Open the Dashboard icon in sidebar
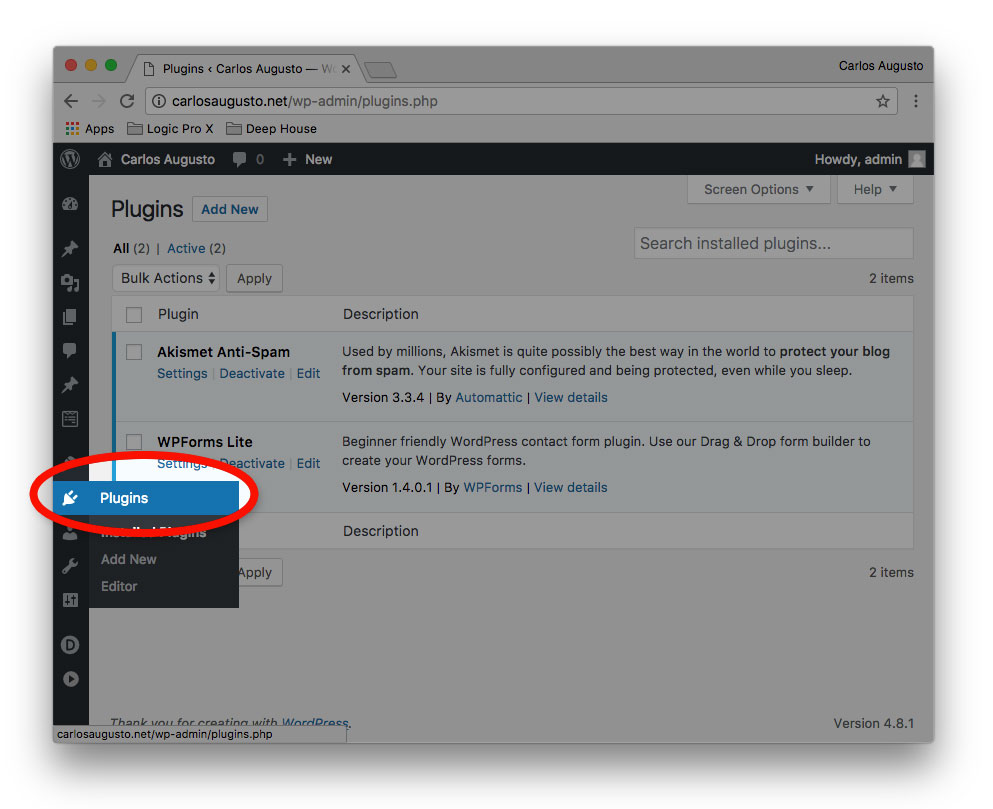 tap(70, 204)
